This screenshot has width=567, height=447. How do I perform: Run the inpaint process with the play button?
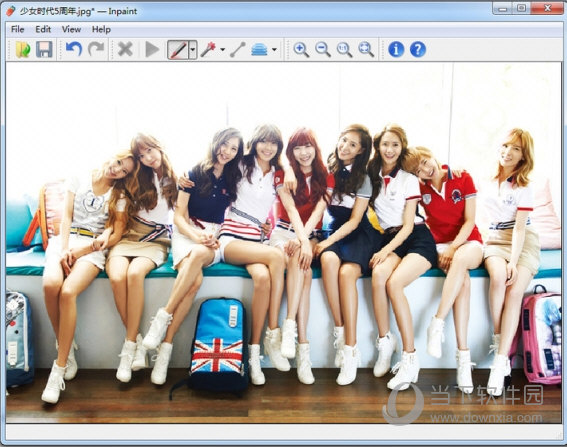[x=152, y=49]
